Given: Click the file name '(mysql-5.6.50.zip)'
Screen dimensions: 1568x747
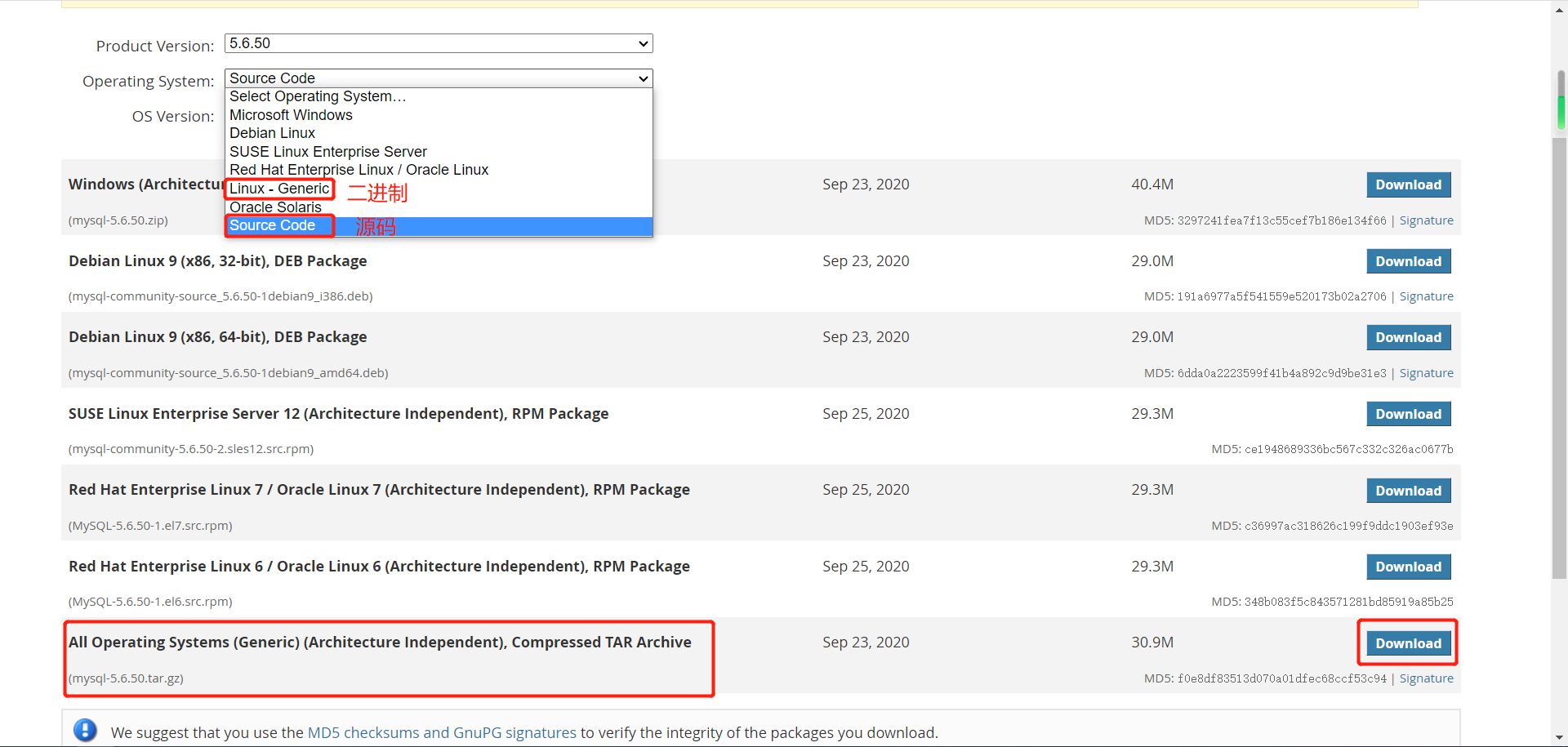Looking at the screenshot, I should click(118, 220).
